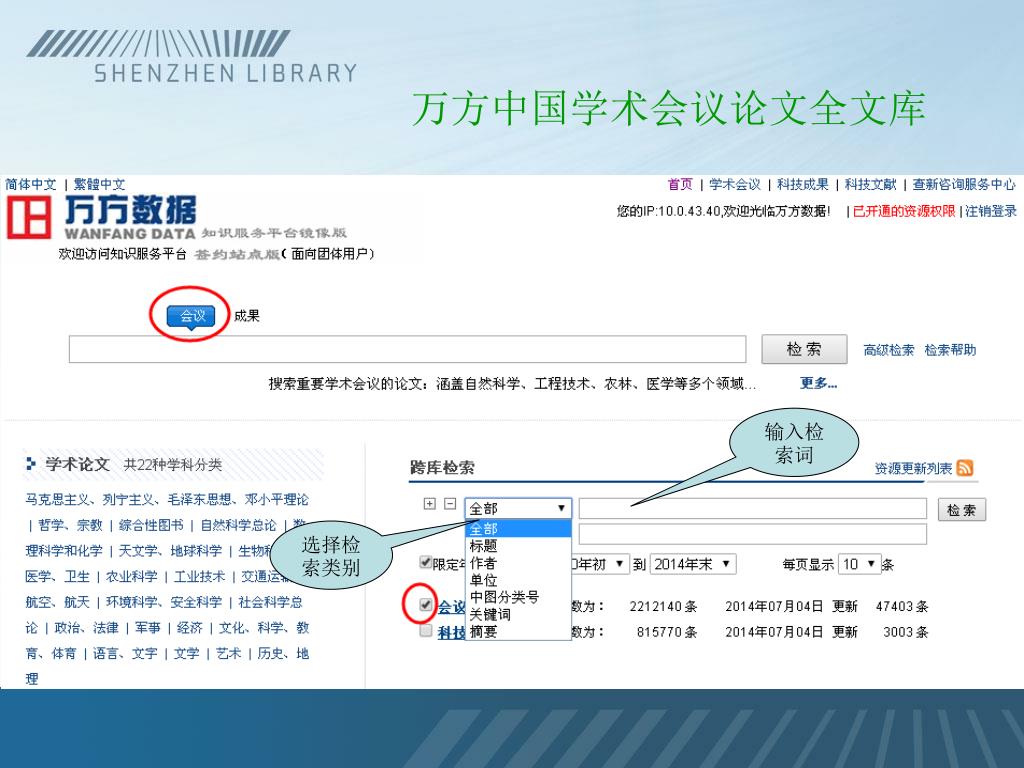Select 全部 in the dropdown list
Screen dimensions: 1024x768
[x=518, y=528]
